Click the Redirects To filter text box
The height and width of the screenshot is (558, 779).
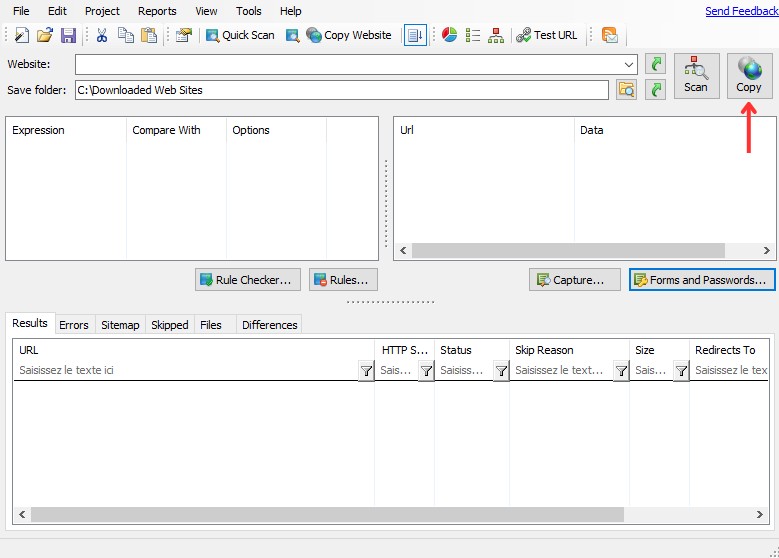(729, 371)
